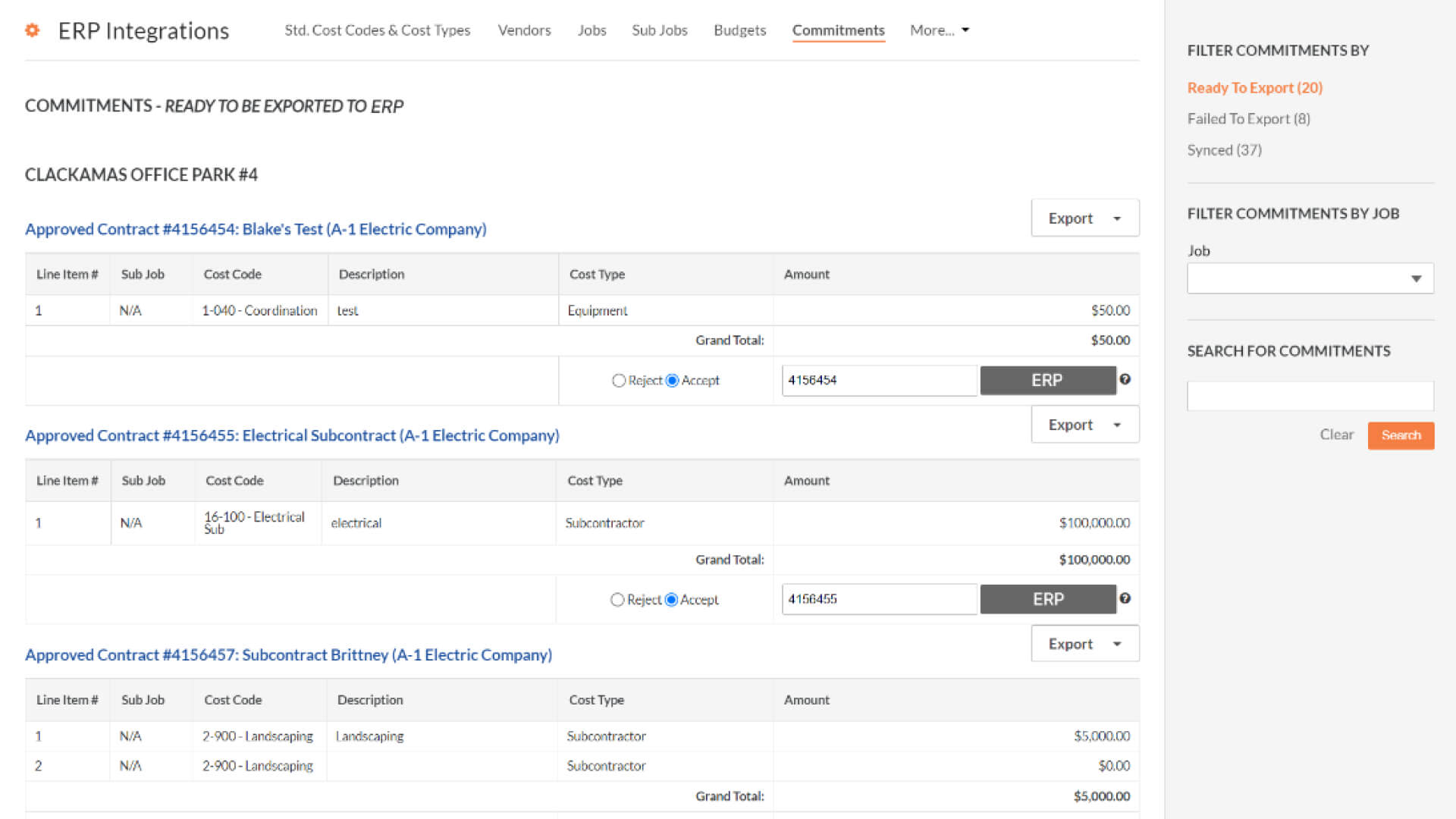The width and height of the screenshot is (1456, 819).
Task: Open the Commitments tab in navigation
Action: (838, 30)
